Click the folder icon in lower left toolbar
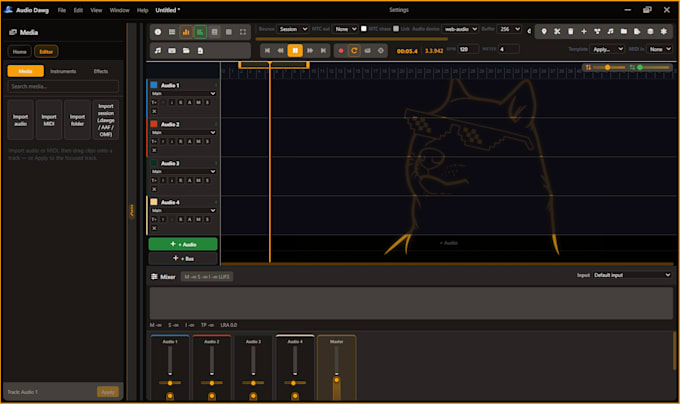680x404 pixels. (186, 51)
